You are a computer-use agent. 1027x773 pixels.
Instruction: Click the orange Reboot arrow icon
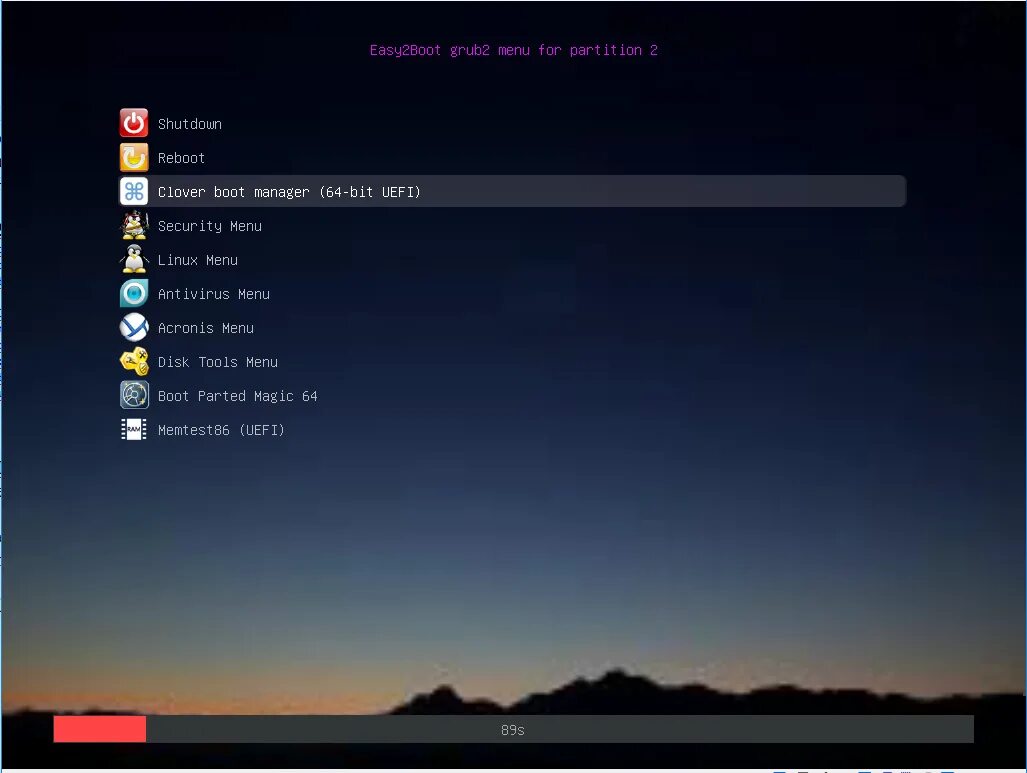(x=134, y=157)
